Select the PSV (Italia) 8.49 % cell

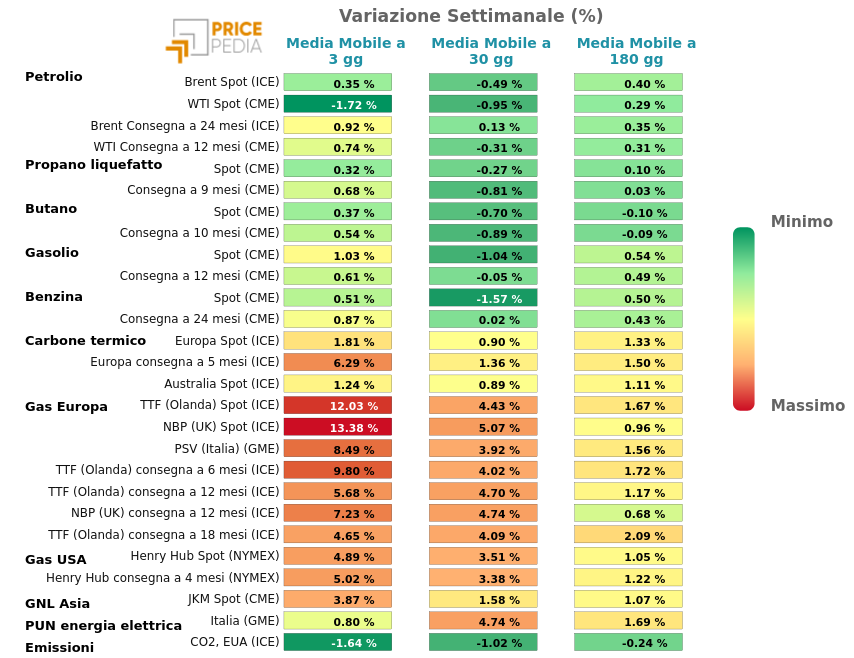coord(338,449)
